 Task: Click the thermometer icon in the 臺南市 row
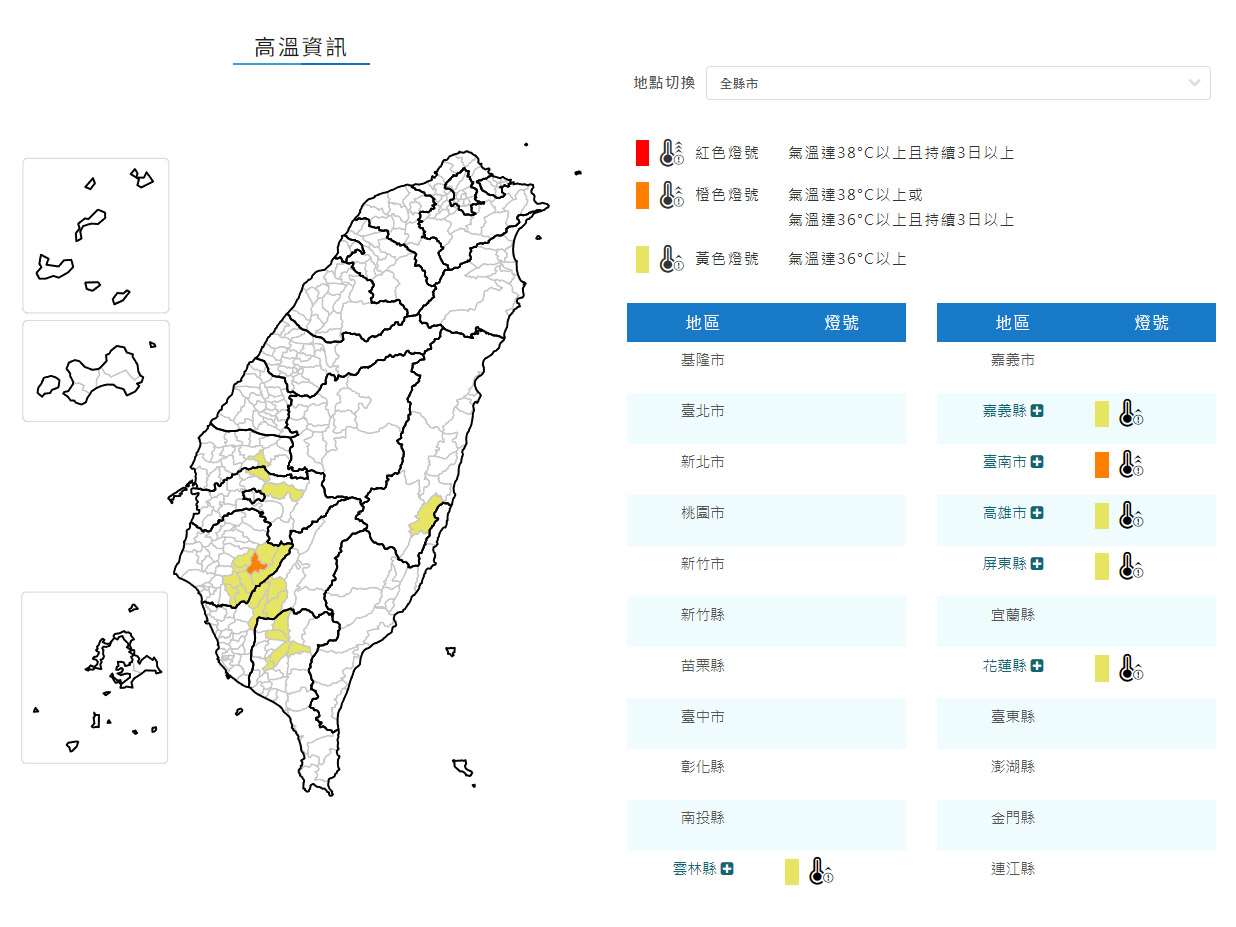1131,464
